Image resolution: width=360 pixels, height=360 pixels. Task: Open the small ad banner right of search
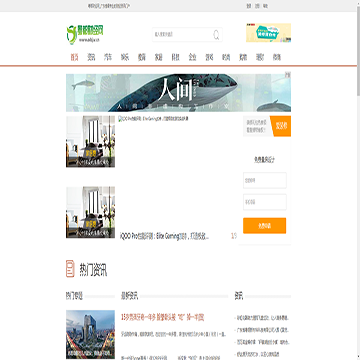tap(268, 33)
